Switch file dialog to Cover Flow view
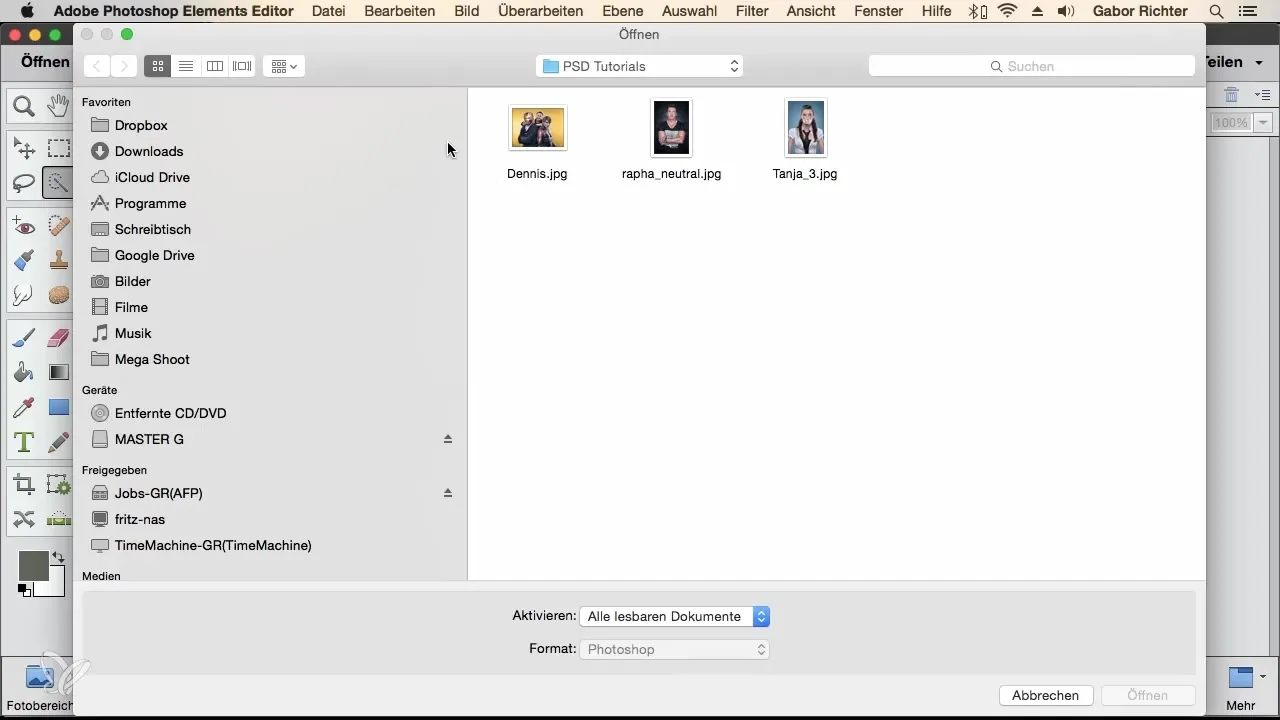The height and width of the screenshot is (720, 1280). tap(242, 66)
